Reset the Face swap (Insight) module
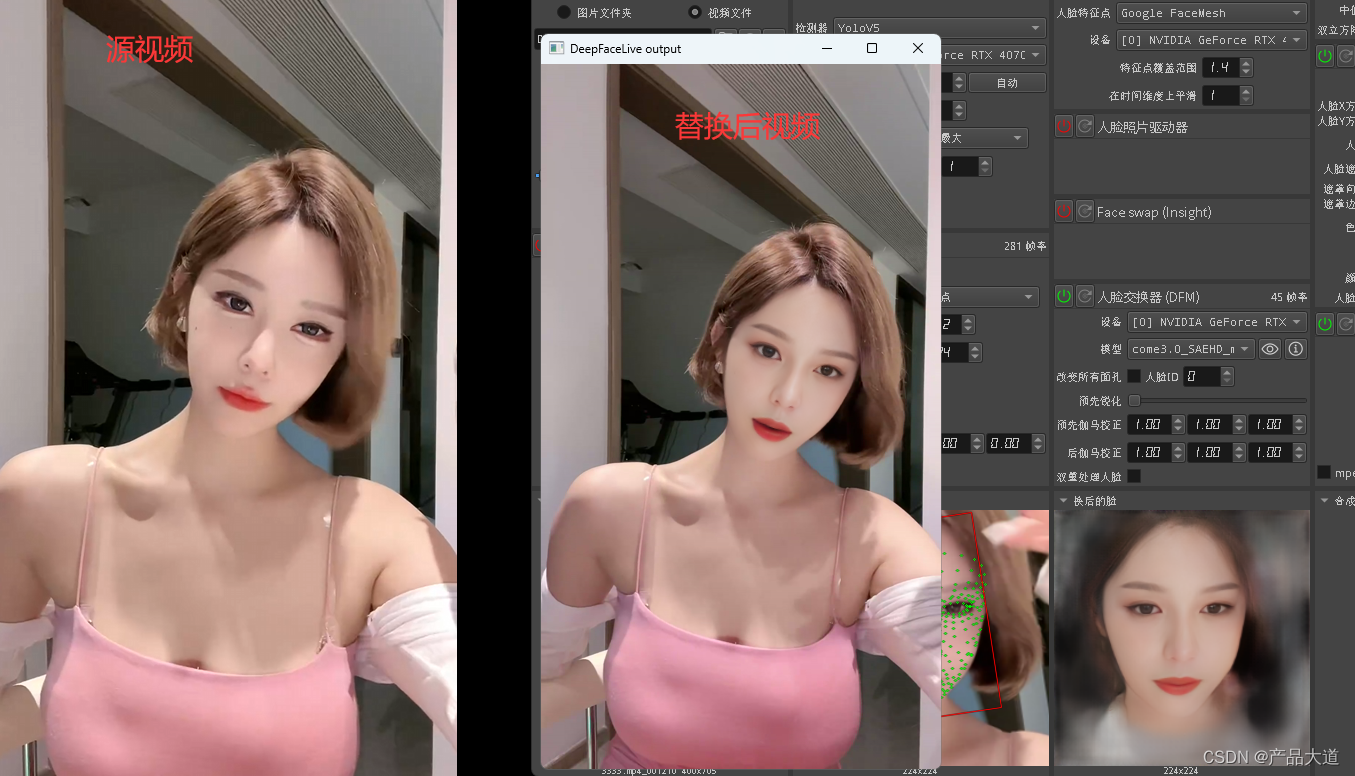 click(1084, 211)
